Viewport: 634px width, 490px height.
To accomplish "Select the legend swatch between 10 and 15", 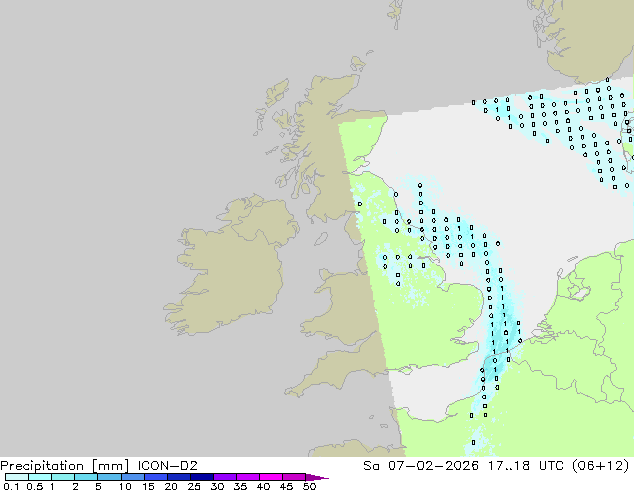I will (132, 477).
